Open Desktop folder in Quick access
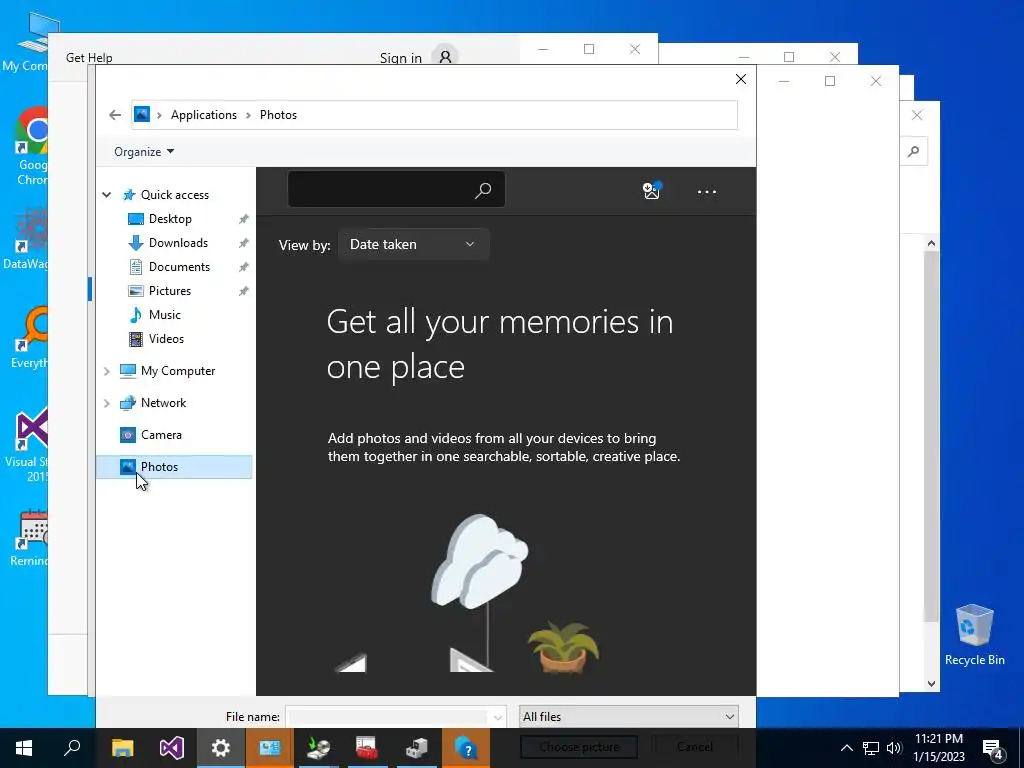This screenshot has width=1024, height=768. (170, 219)
